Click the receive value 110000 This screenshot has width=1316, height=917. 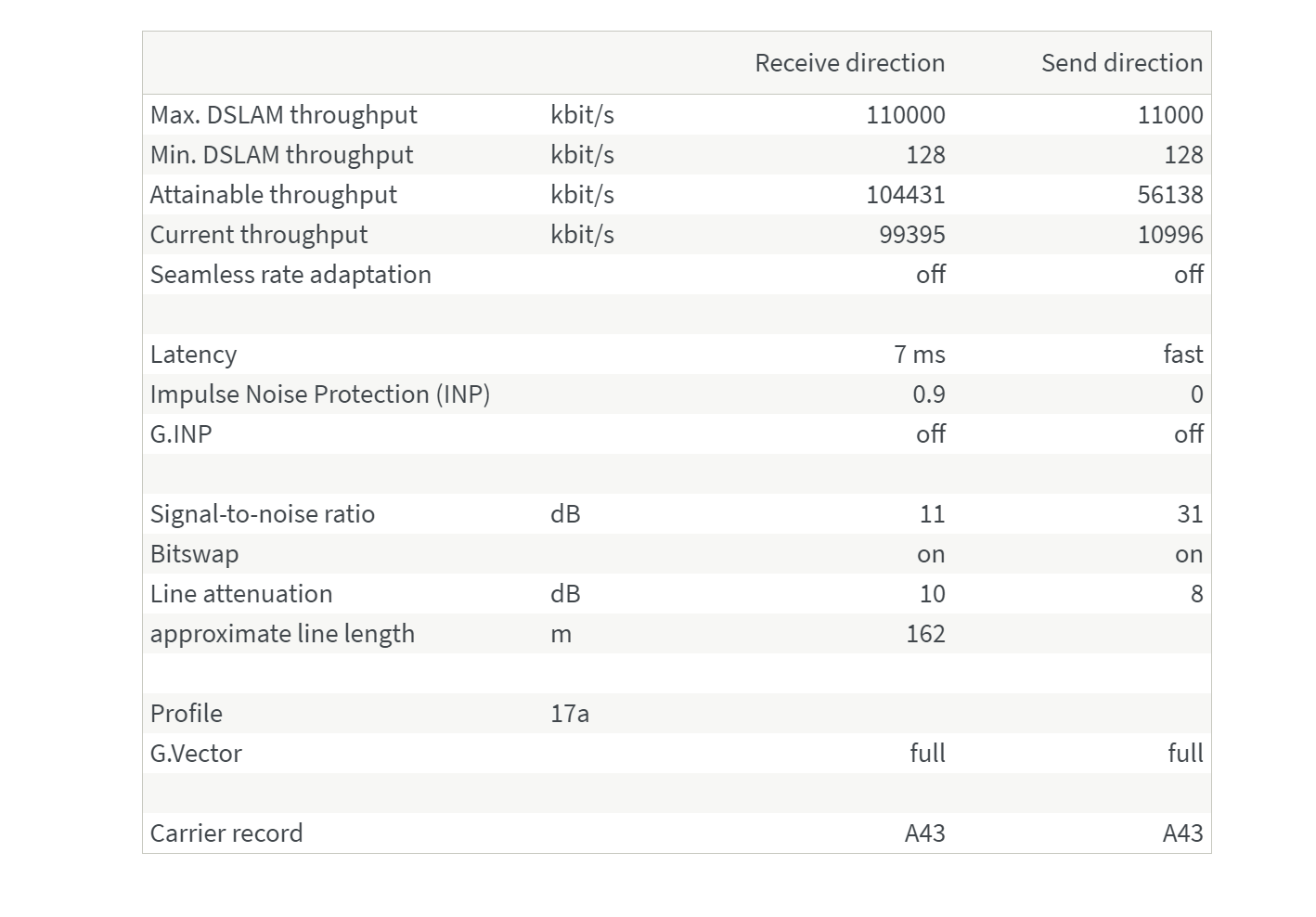[906, 115]
